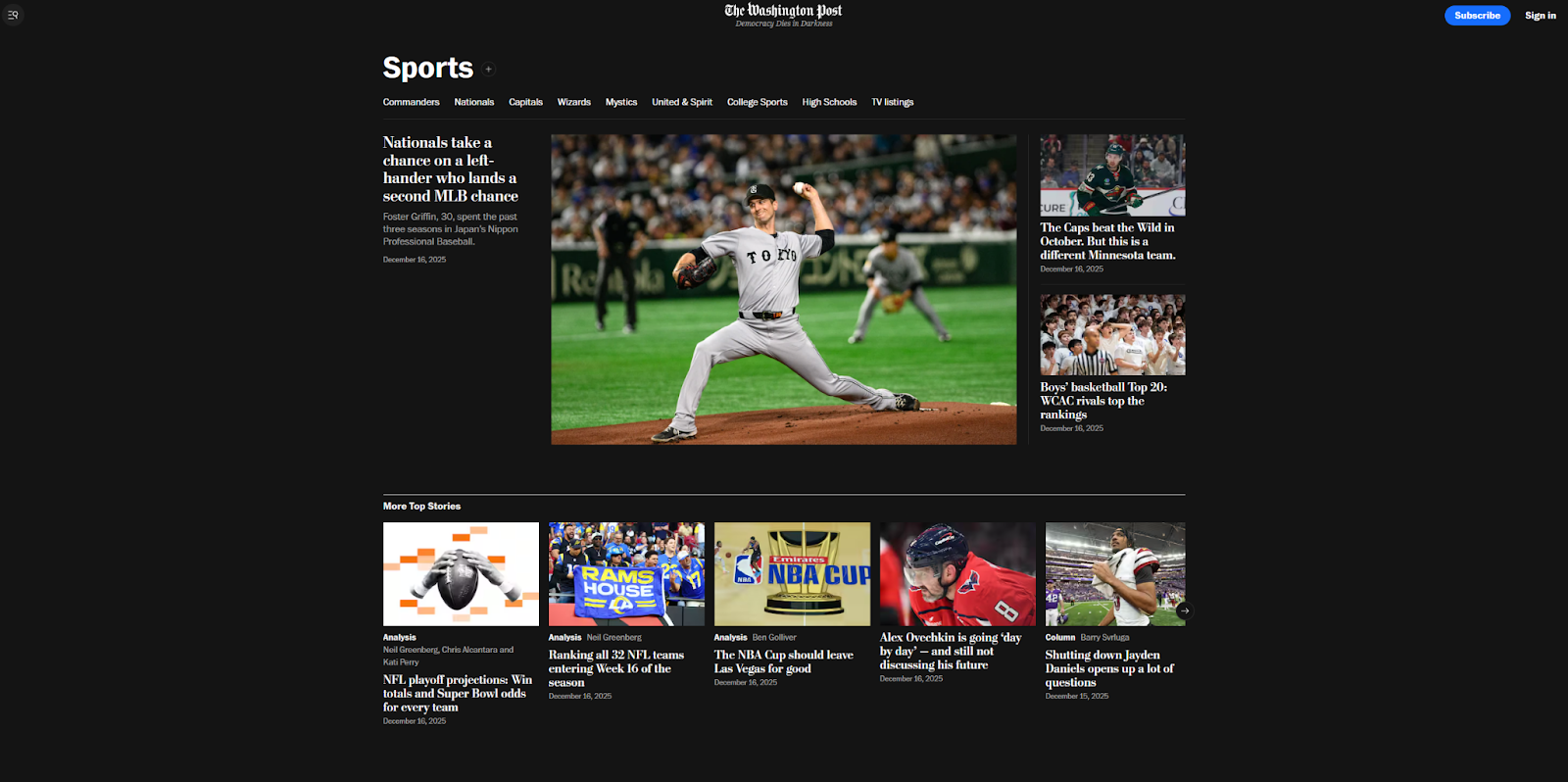Read NFL playoff projections article
This screenshot has height=782, width=1568.
(458, 693)
